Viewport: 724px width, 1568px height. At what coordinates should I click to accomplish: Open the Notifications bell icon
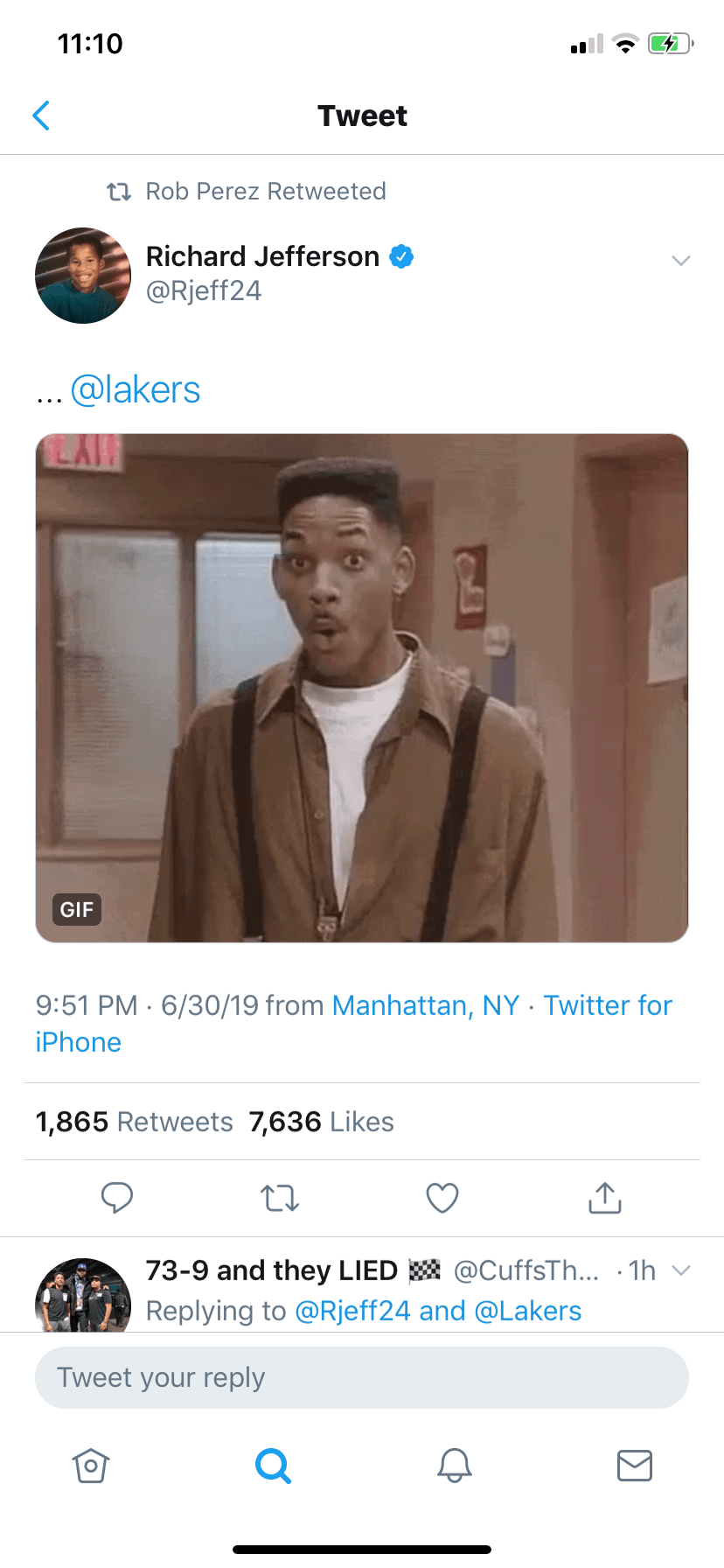(455, 1465)
